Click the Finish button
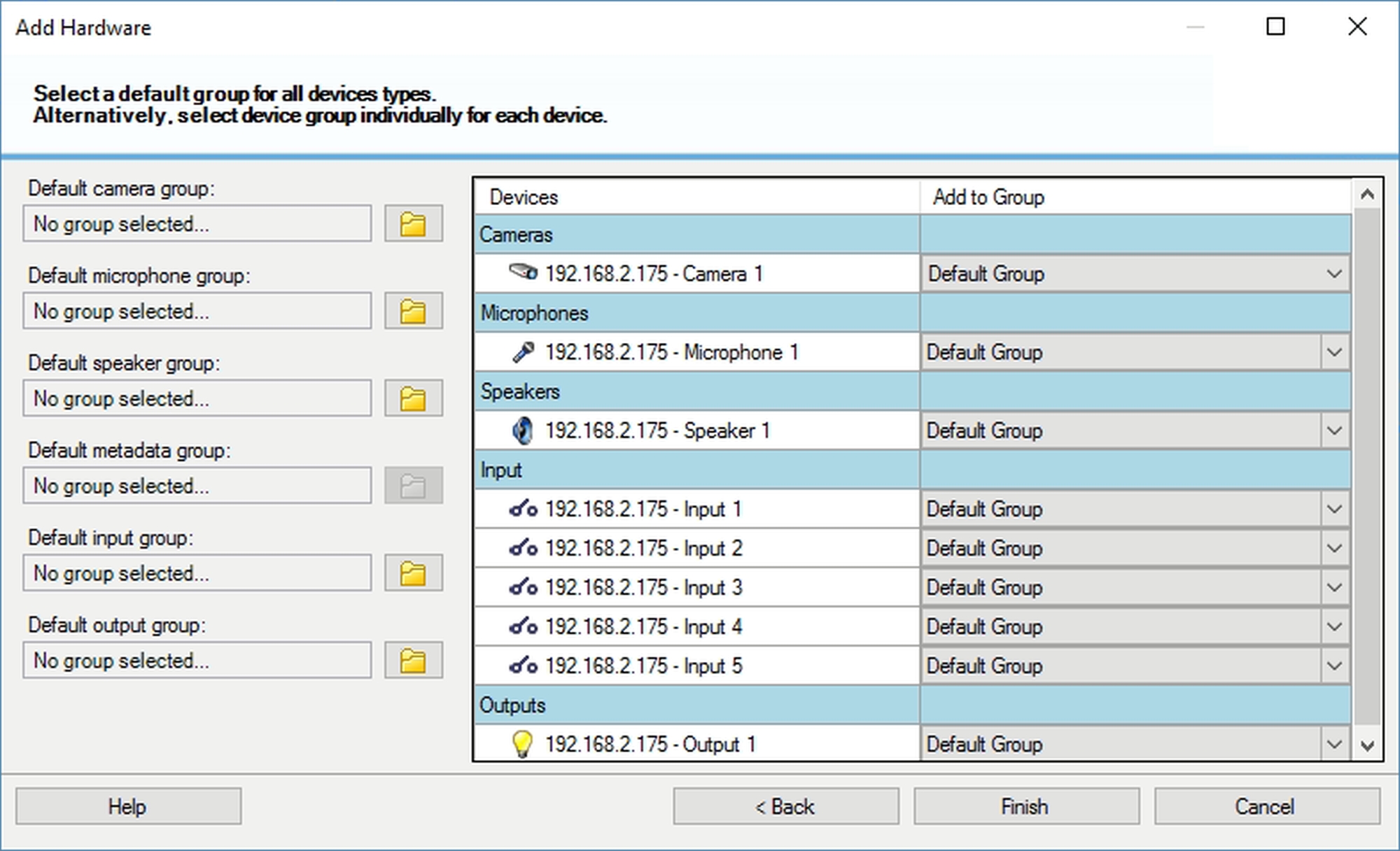1400x851 pixels. (1025, 807)
